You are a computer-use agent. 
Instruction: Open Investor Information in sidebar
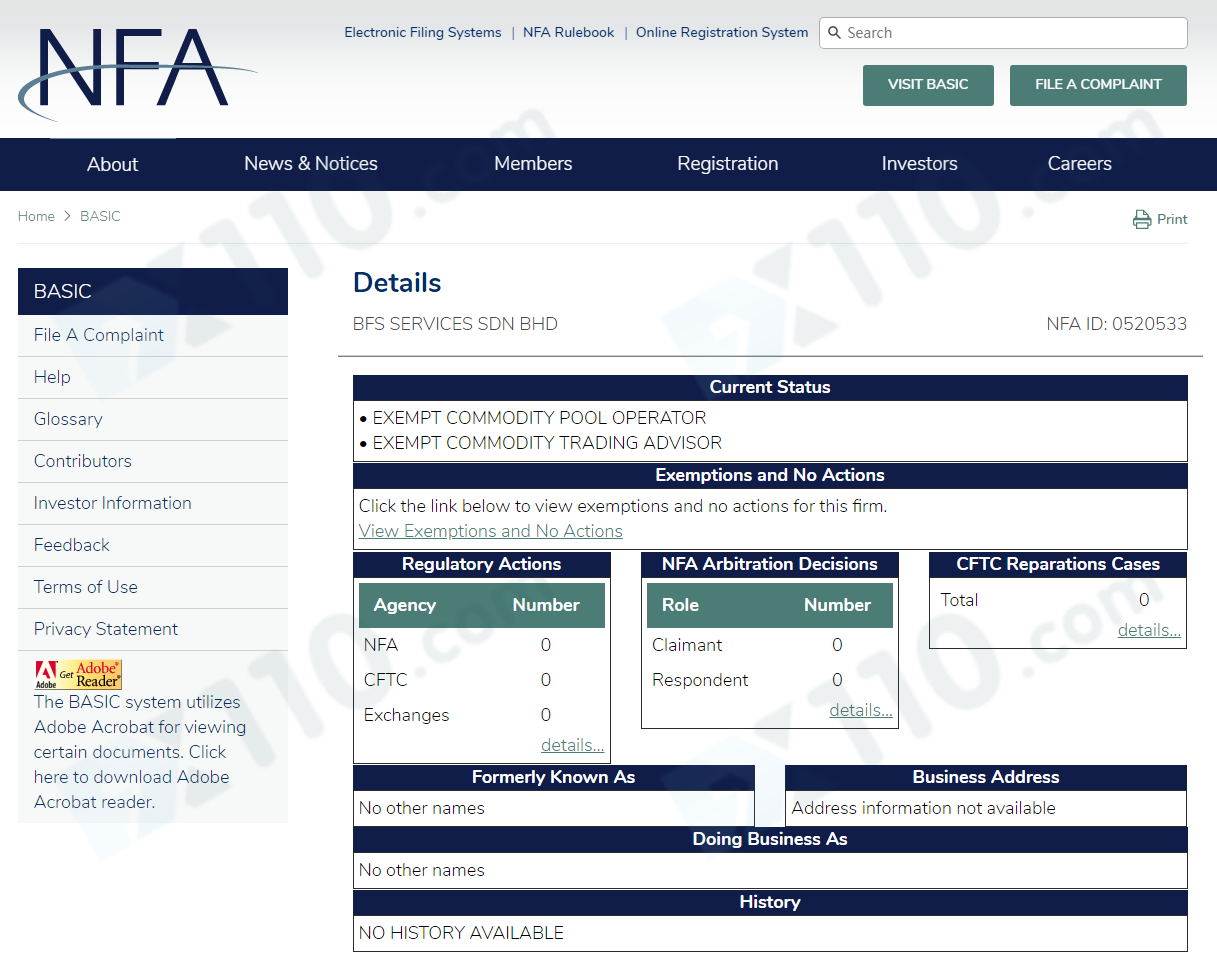coord(153,504)
